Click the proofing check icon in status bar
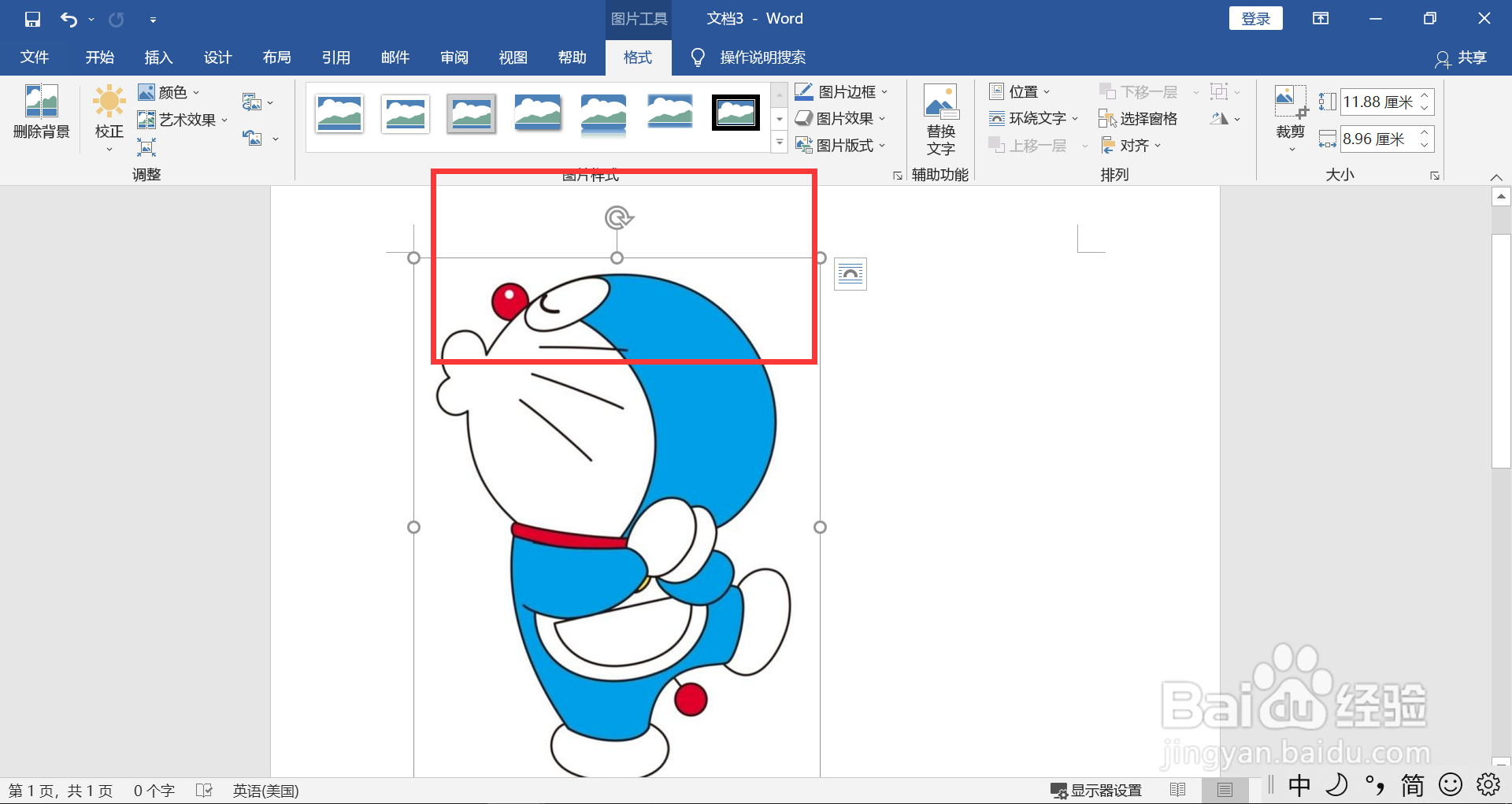The height and width of the screenshot is (804, 1512). [x=204, y=791]
